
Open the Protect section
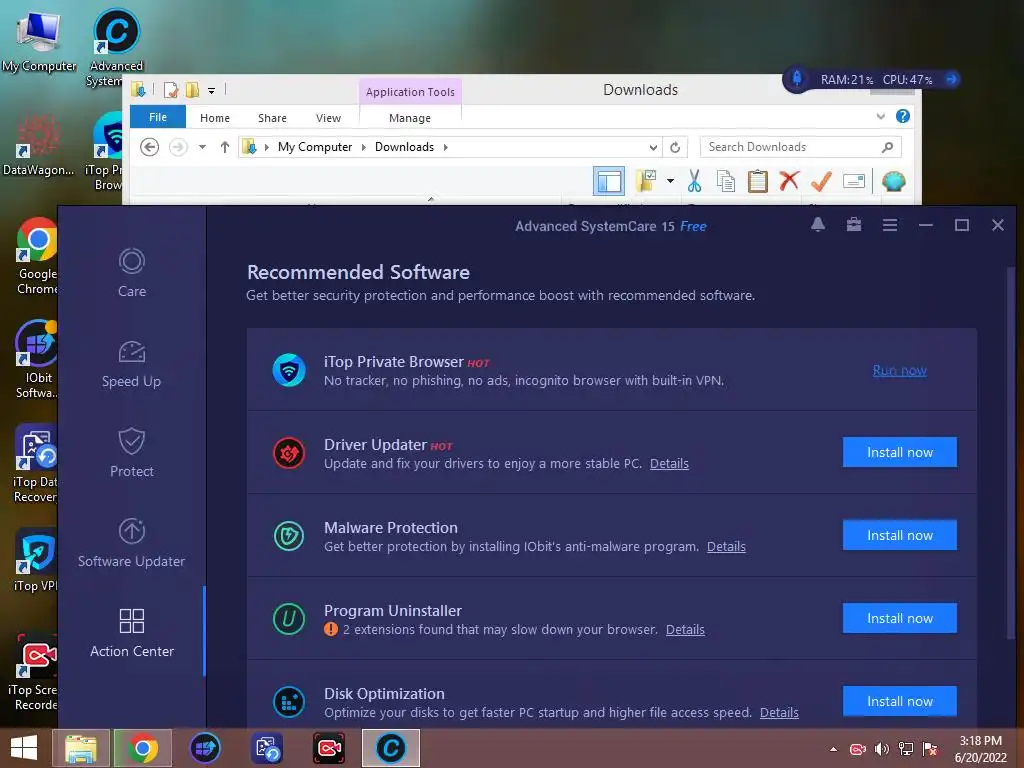pyautogui.click(x=131, y=453)
